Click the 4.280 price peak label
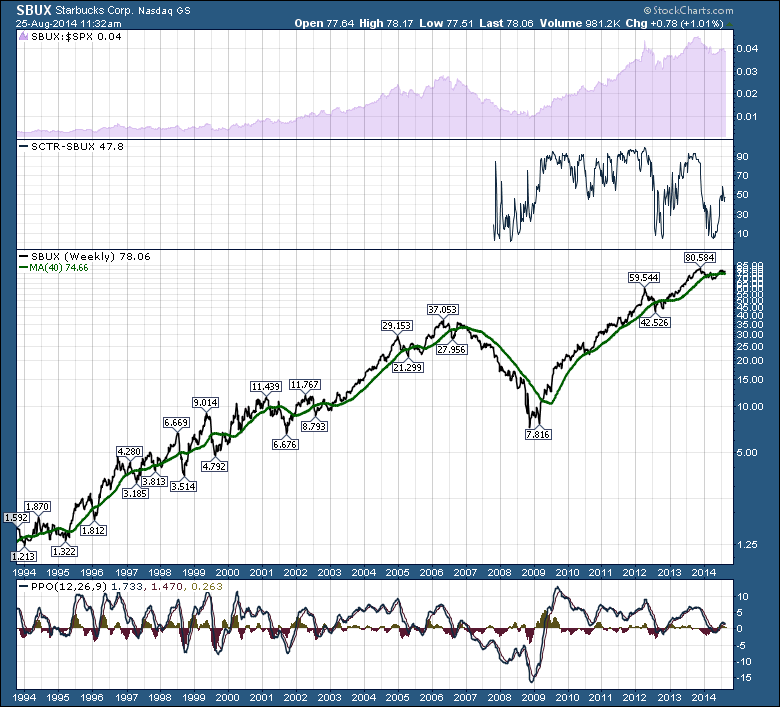 click(x=129, y=451)
